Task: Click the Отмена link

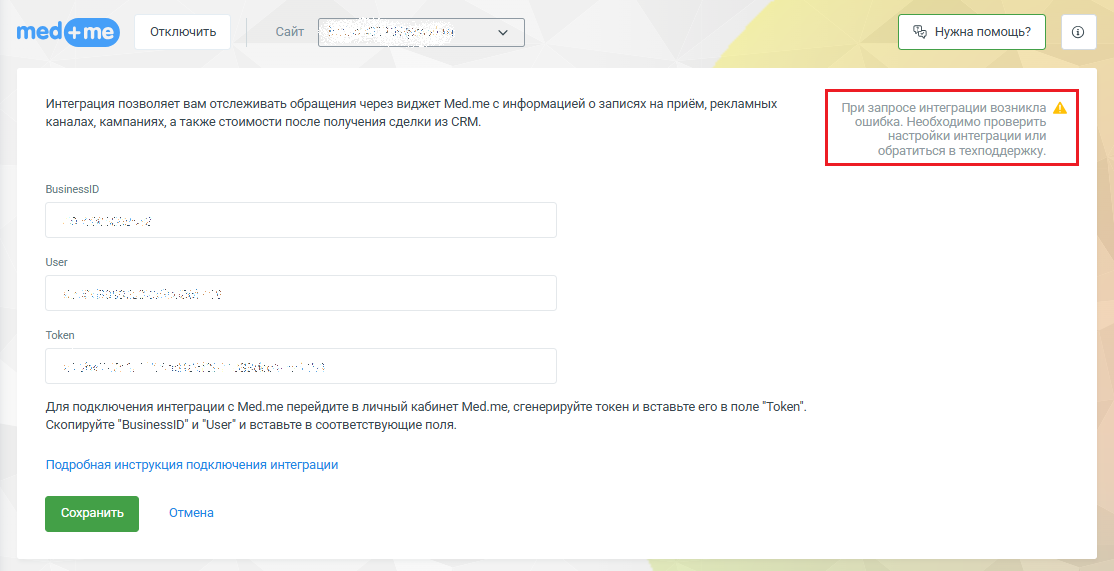Action: coord(191,513)
